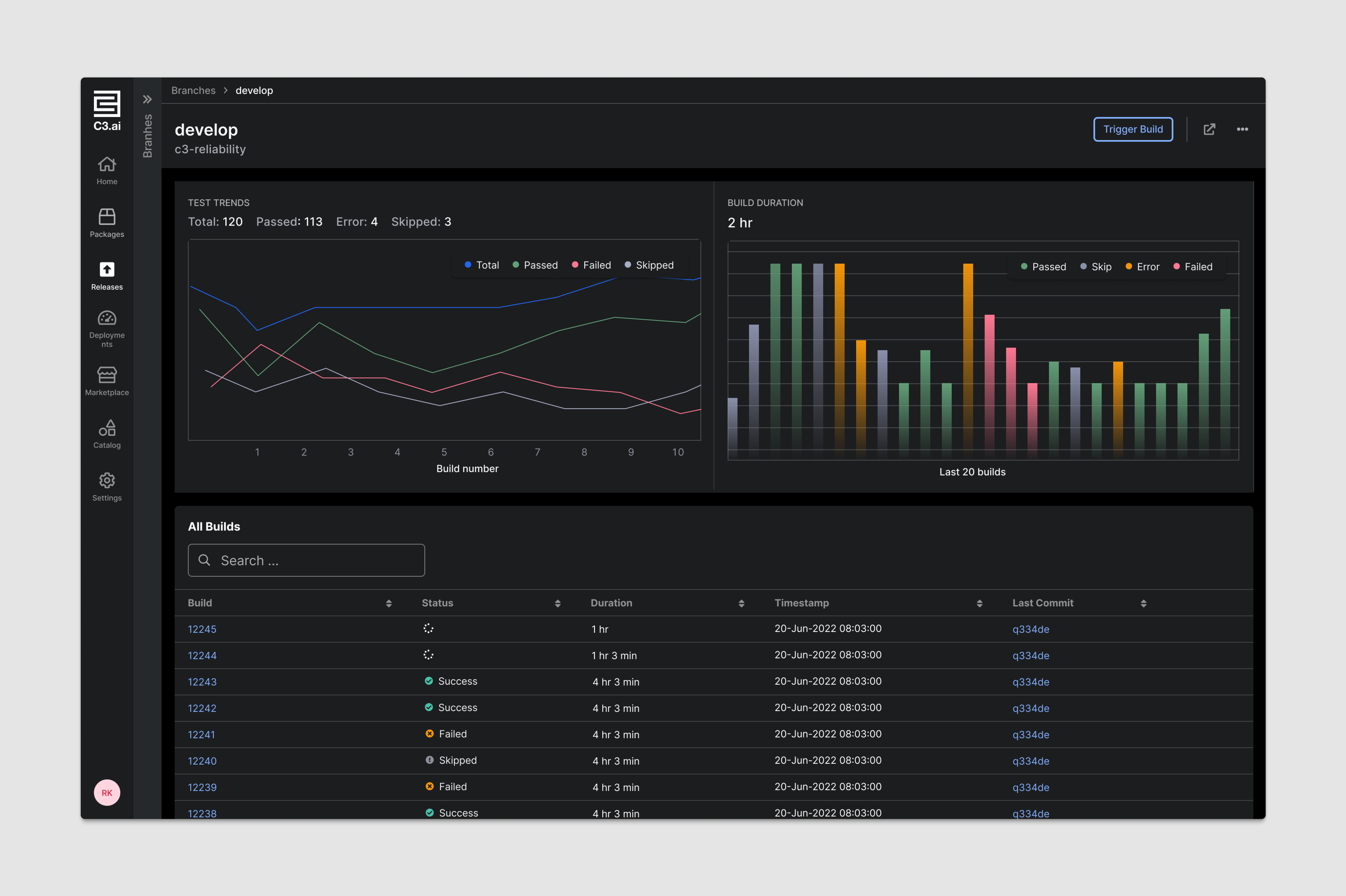Open the Settings gear icon

[x=107, y=481]
